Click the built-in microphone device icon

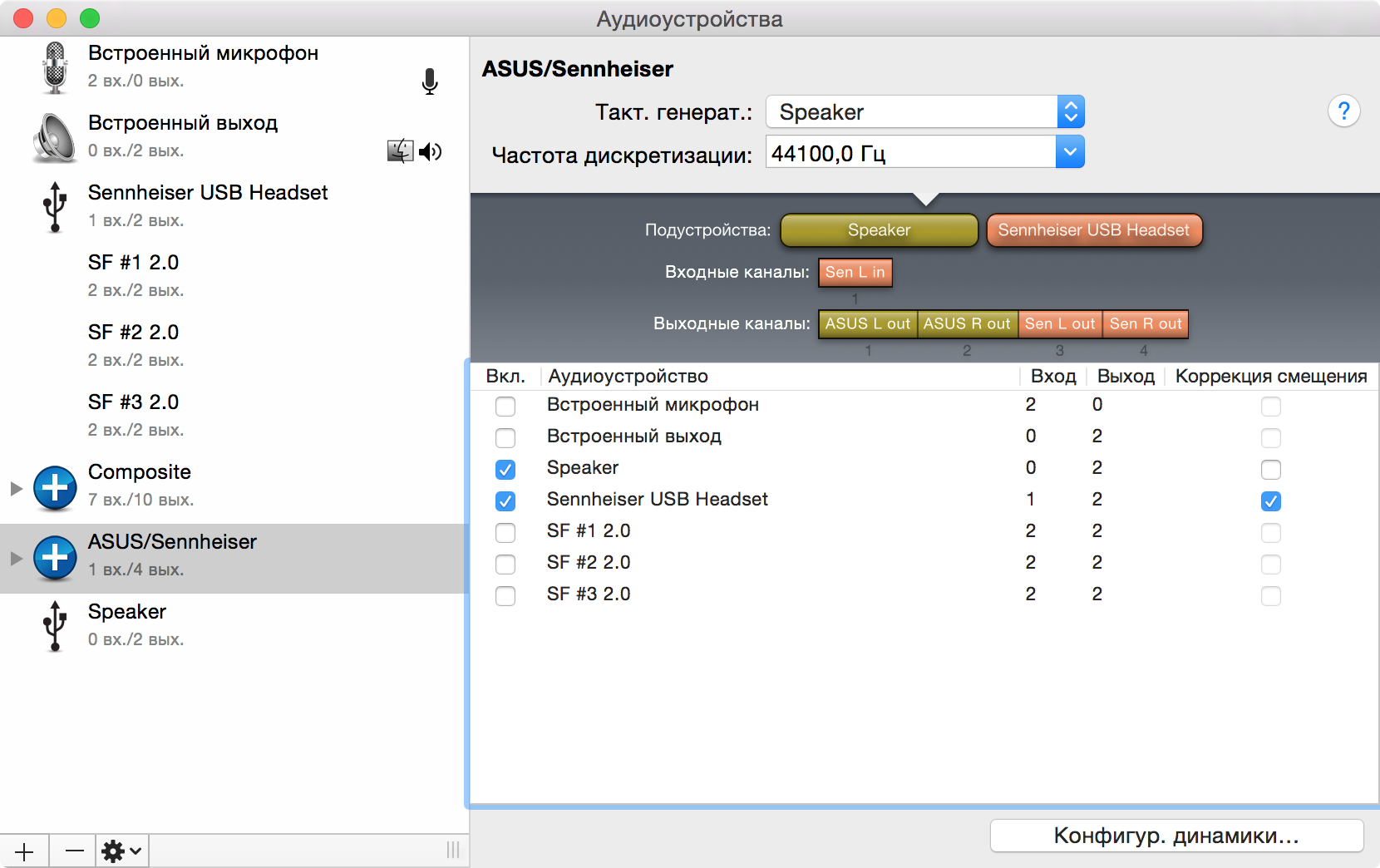55,67
